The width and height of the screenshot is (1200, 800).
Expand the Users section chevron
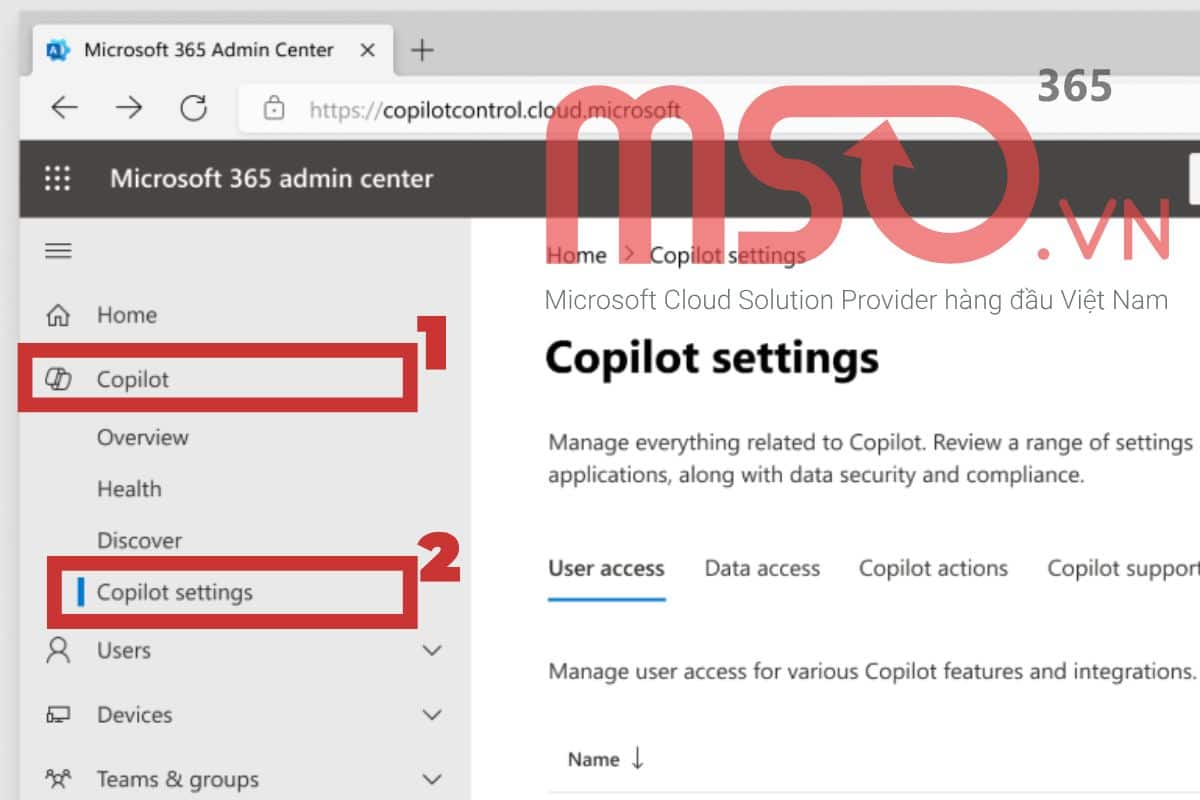point(432,651)
